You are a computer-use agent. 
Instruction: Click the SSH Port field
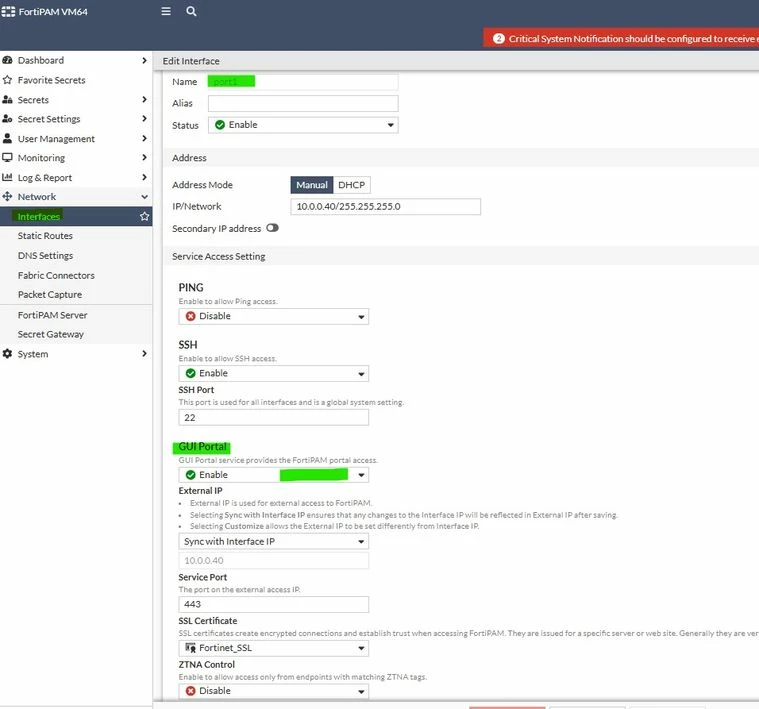[273, 418]
